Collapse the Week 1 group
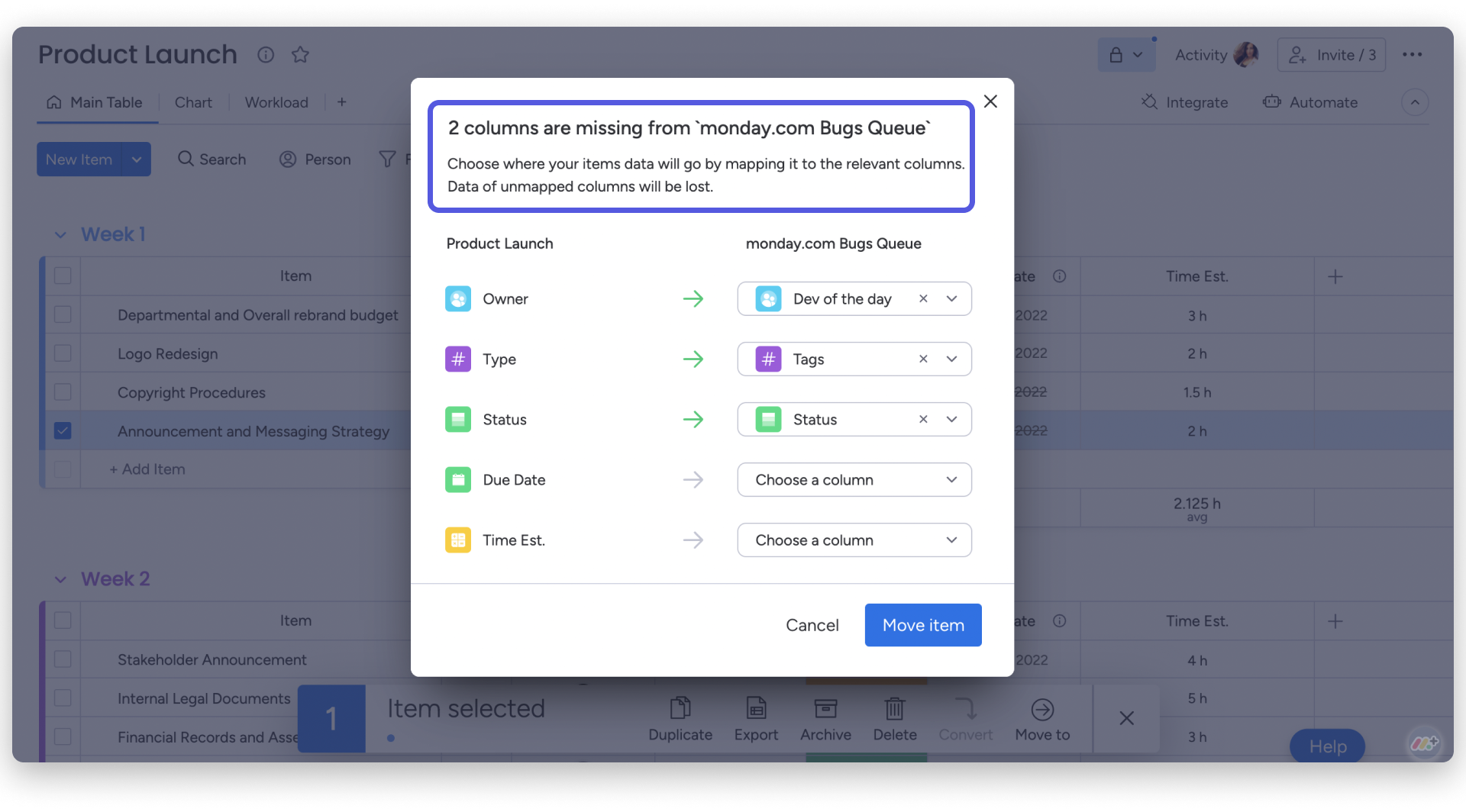This screenshot has height=812, width=1466. (x=60, y=235)
